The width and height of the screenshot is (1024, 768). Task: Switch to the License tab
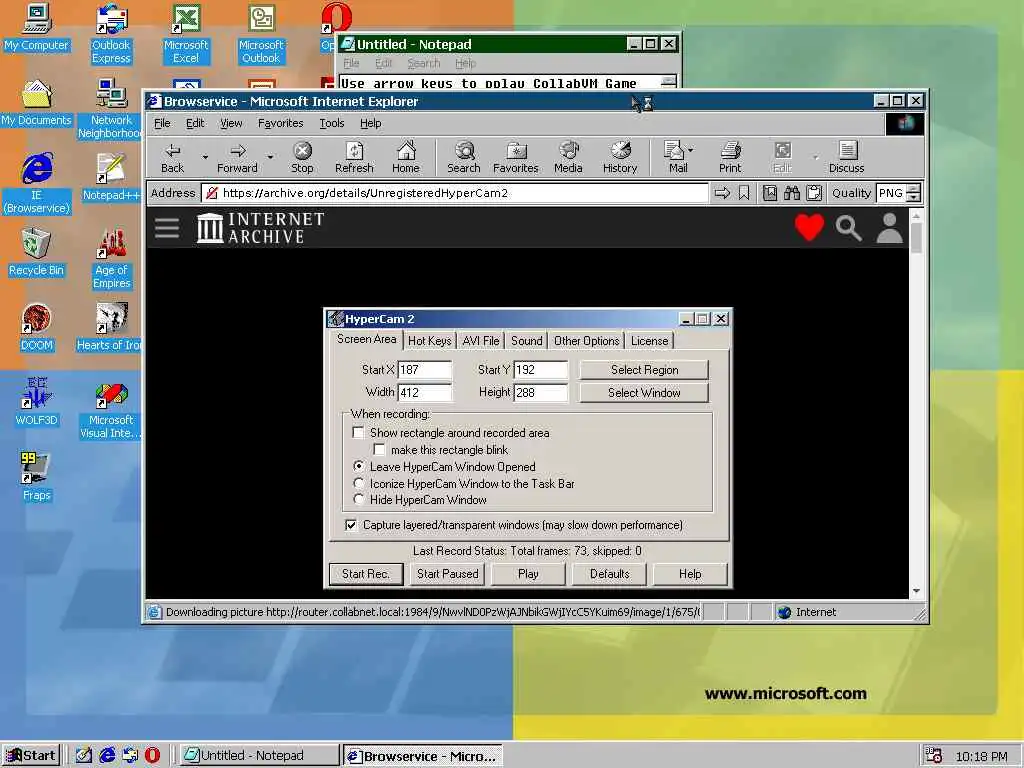(x=649, y=341)
